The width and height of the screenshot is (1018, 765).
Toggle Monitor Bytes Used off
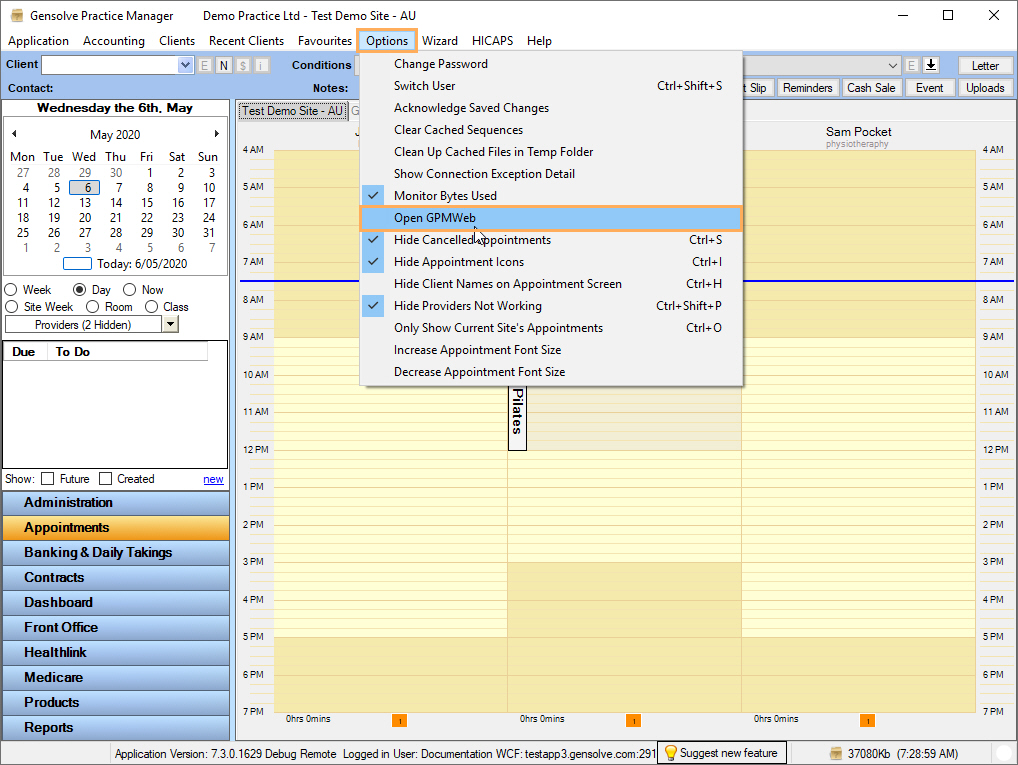pos(551,195)
